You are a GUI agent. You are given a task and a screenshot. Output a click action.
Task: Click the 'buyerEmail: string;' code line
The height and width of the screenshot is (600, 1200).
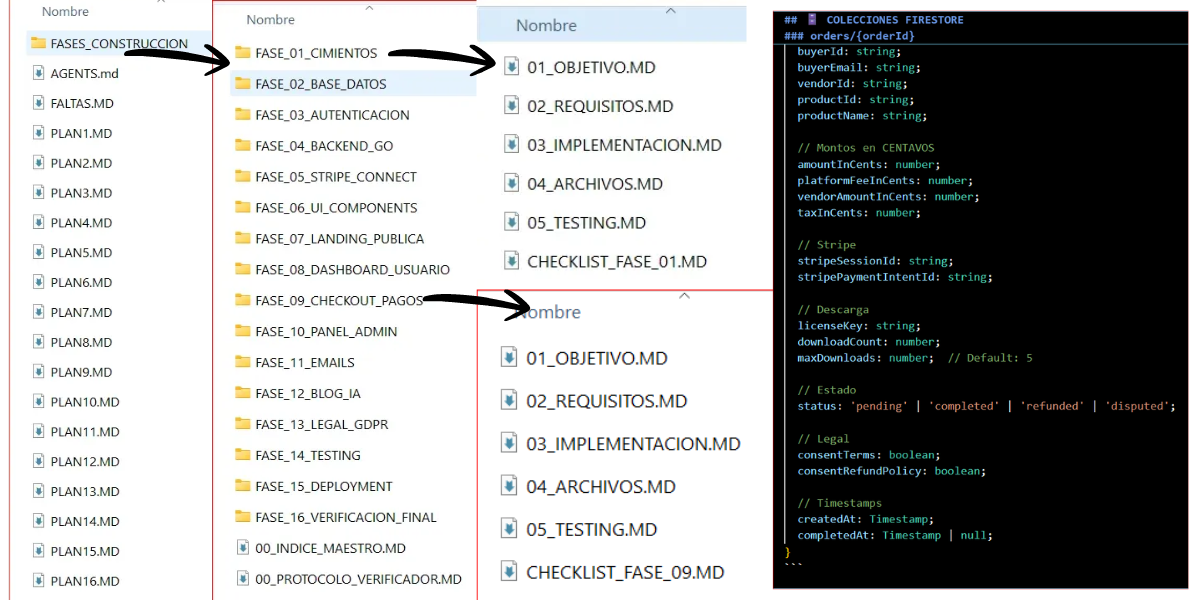(859, 68)
